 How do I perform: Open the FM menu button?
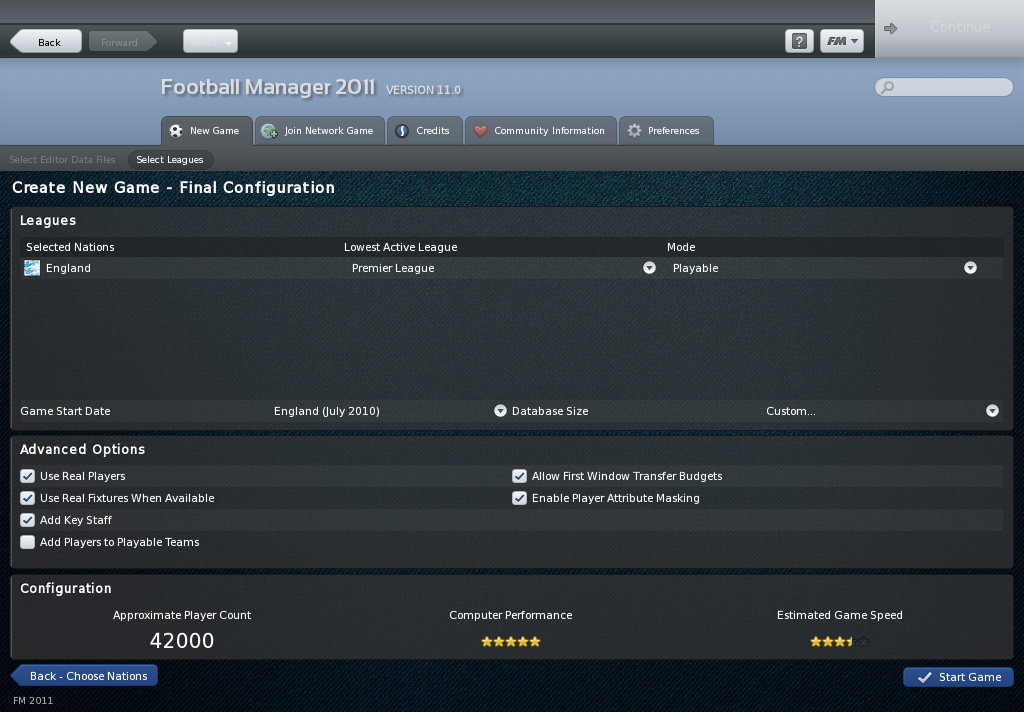click(x=842, y=41)
